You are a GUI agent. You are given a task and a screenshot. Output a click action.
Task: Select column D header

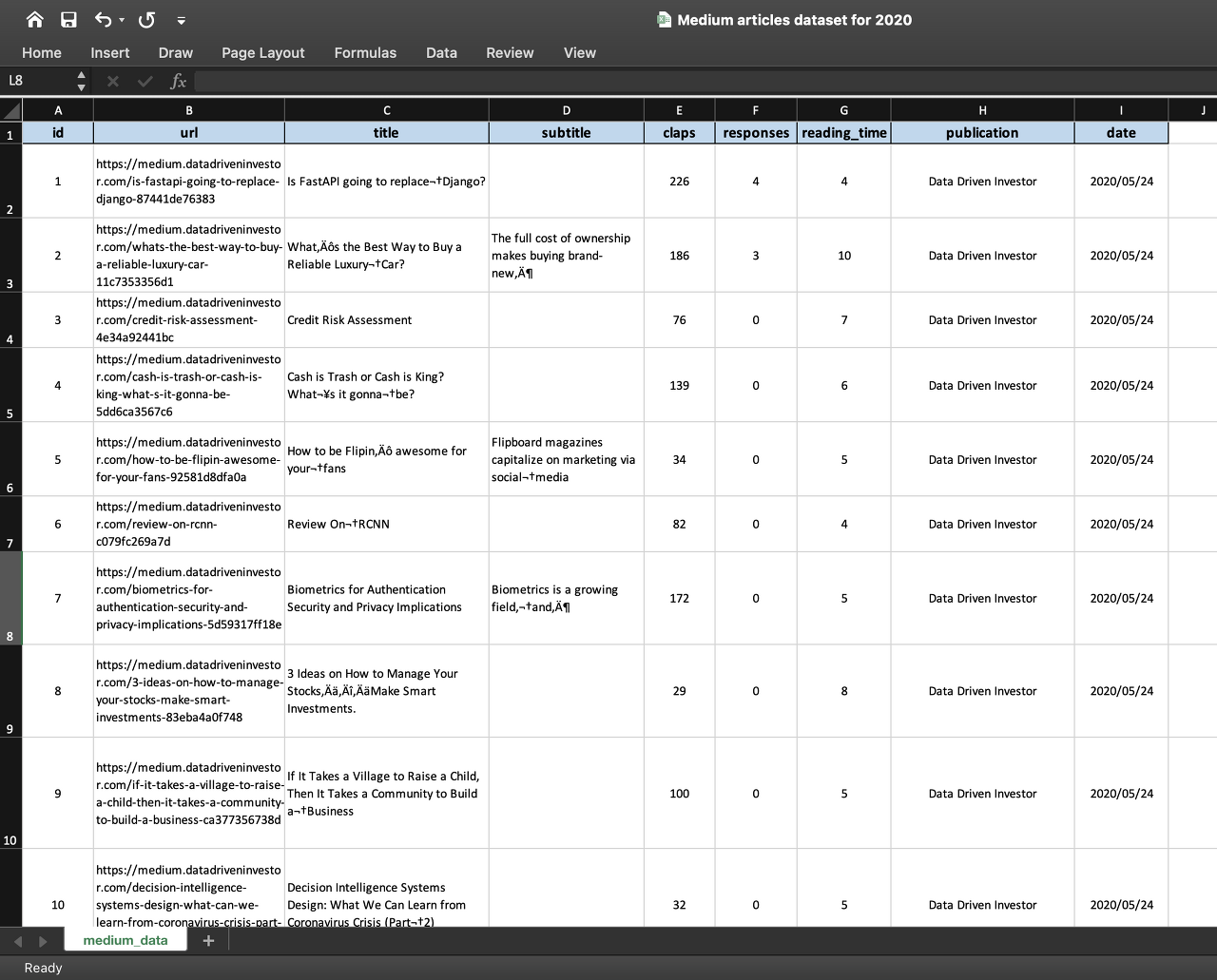click(567, 110)
